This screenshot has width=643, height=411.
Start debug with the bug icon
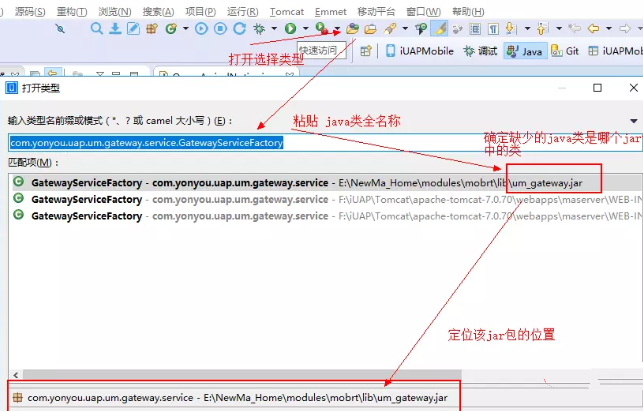click(x=259, y=28)
